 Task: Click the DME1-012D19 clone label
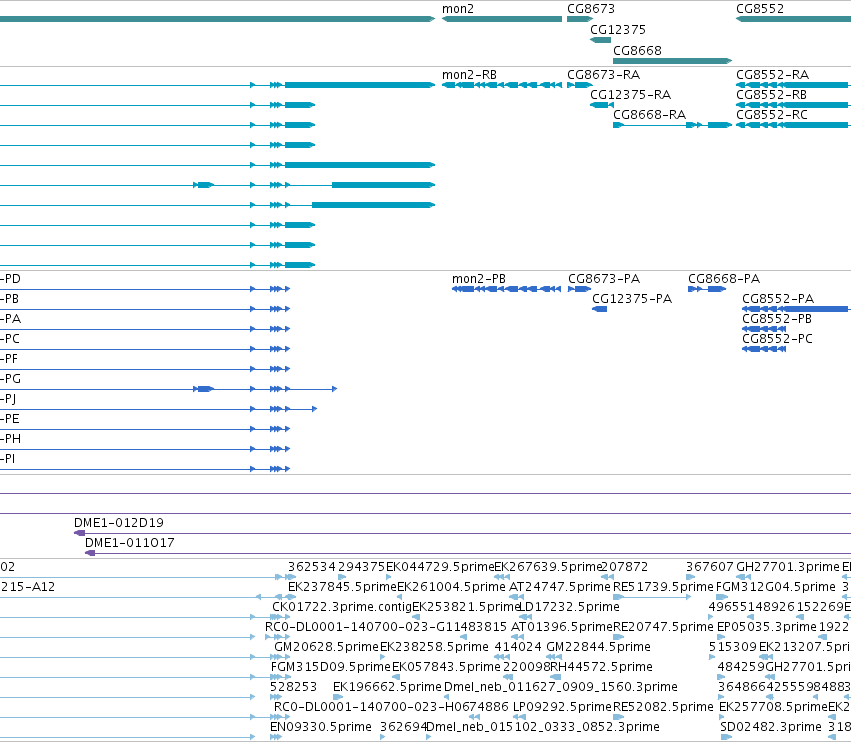(x=119, y=523)
